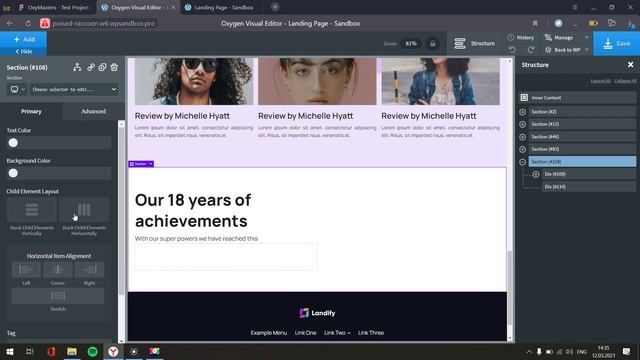Set horizontal item alignment to Right
This screenshot has height=360, width=640.
tap(89, 270)
